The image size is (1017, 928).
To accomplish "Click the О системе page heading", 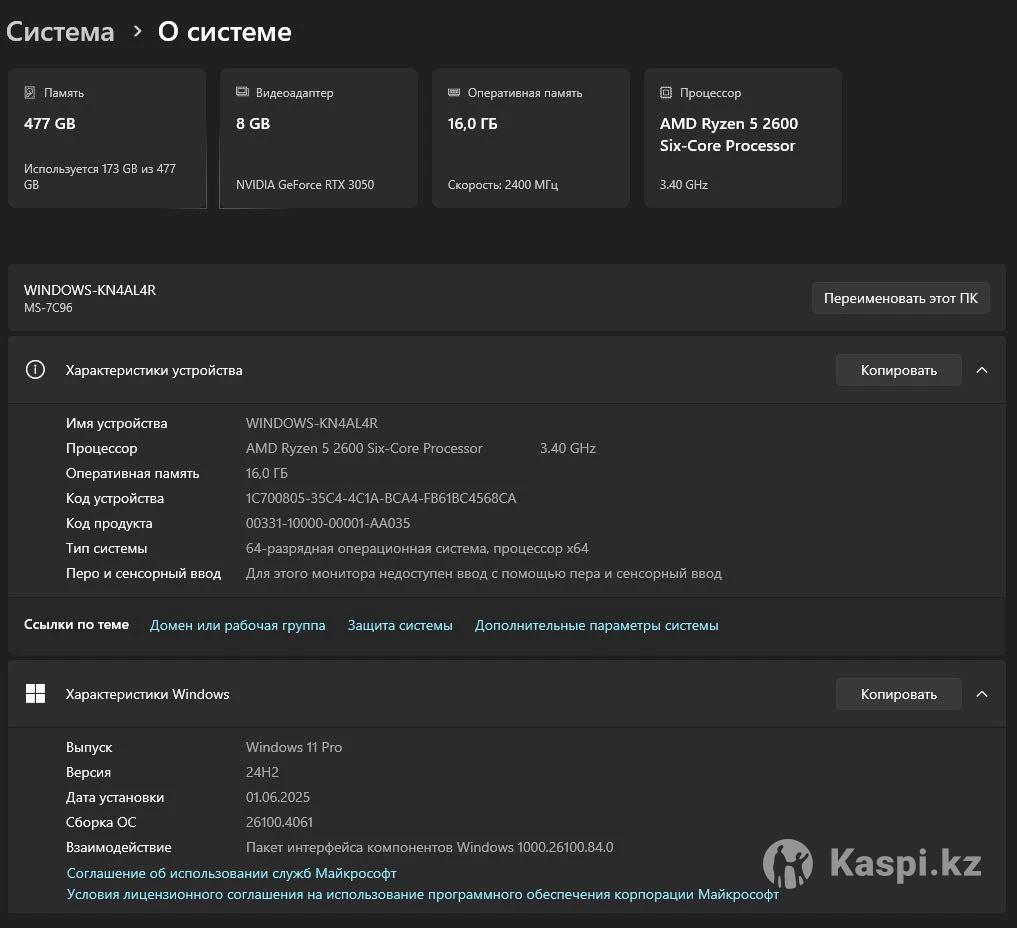I will point(224,32).
